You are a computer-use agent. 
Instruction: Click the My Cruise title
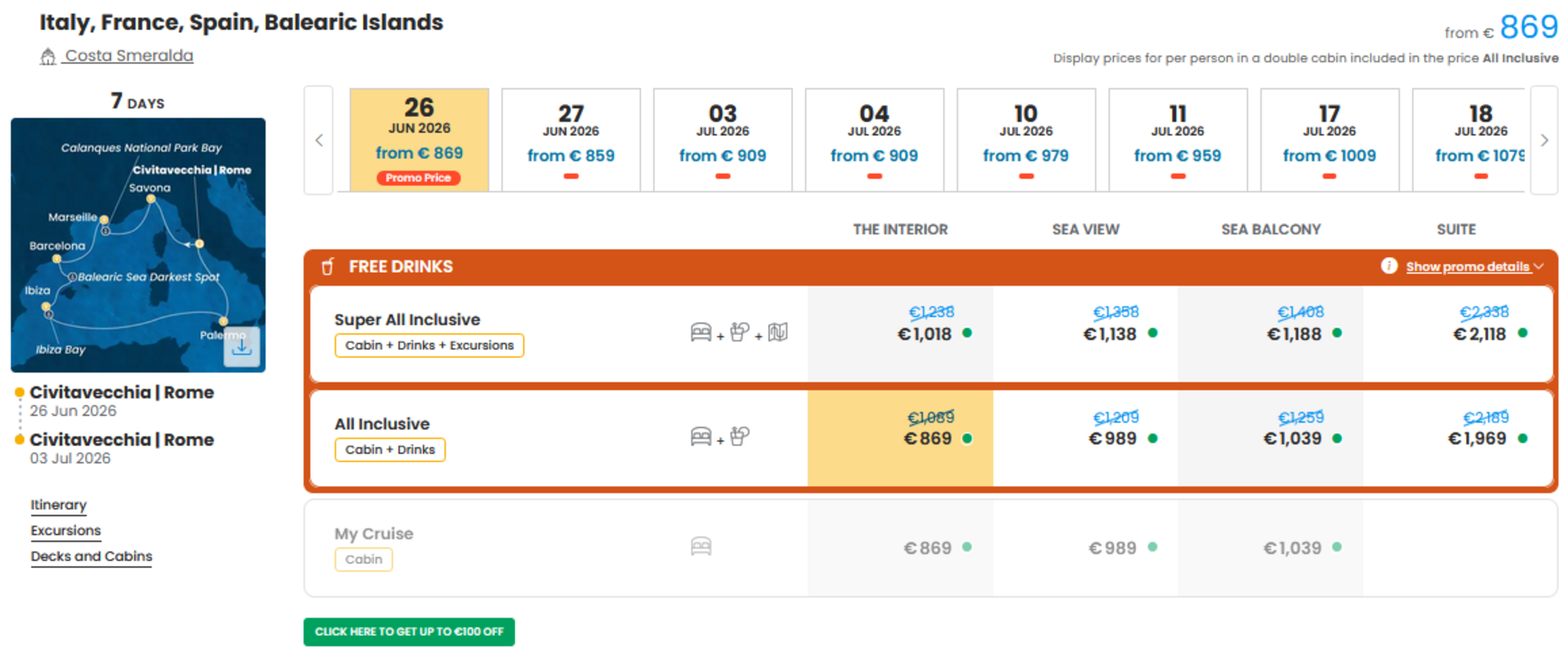(373, 534)
